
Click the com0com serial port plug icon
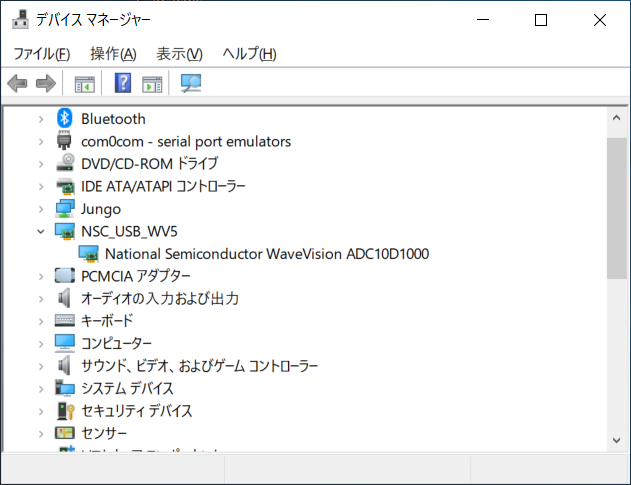(64, 140)
